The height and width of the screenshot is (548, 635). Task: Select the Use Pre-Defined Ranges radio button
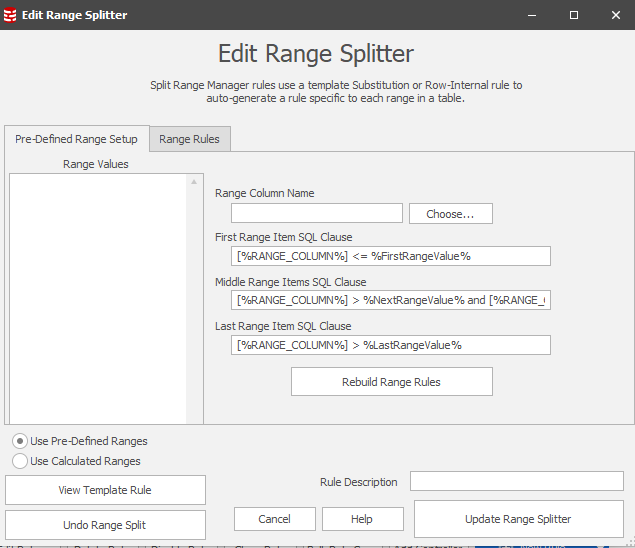pos(20,441)
